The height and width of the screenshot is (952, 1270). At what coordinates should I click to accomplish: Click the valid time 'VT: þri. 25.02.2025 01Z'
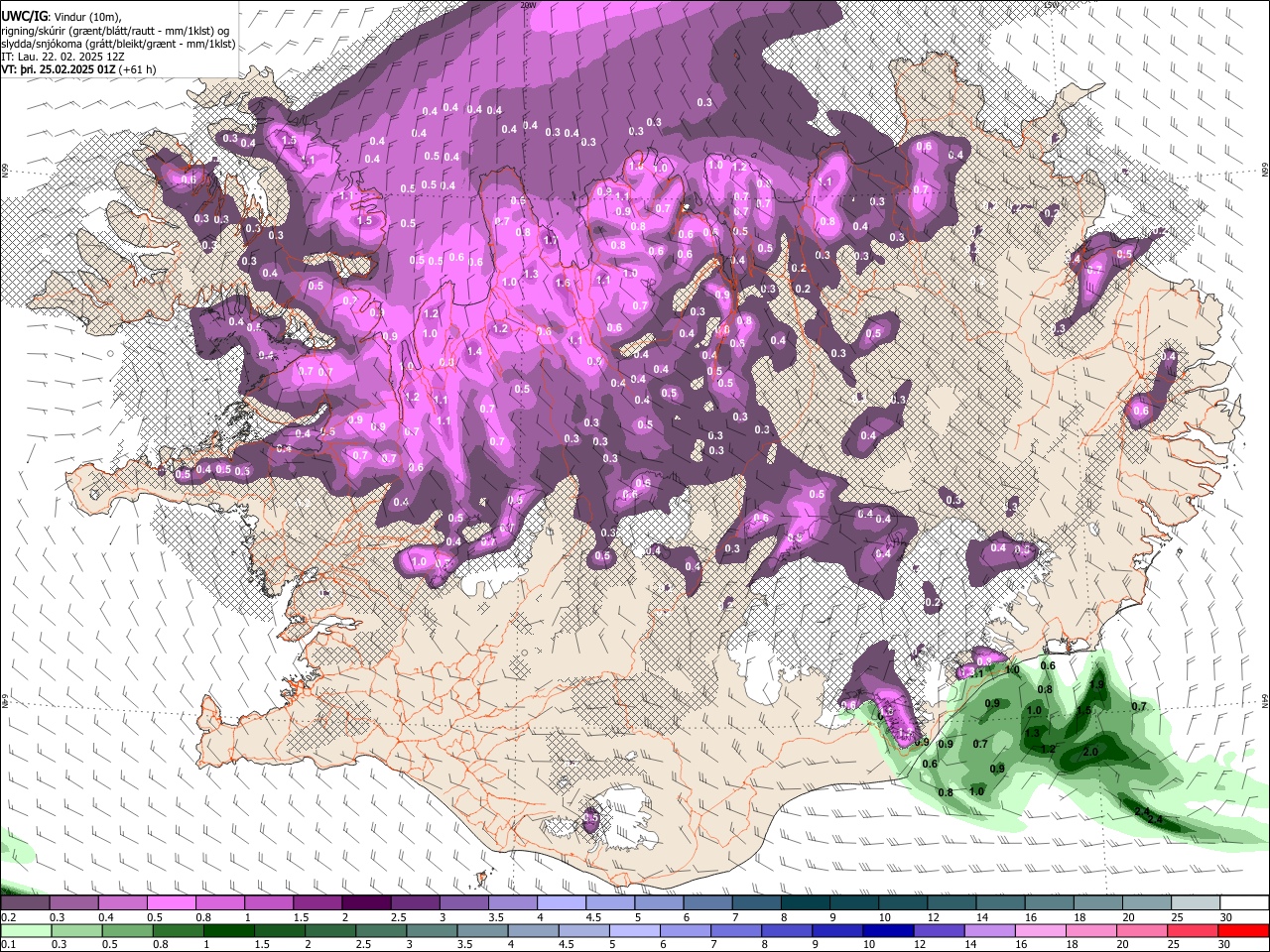coord(59,70)
